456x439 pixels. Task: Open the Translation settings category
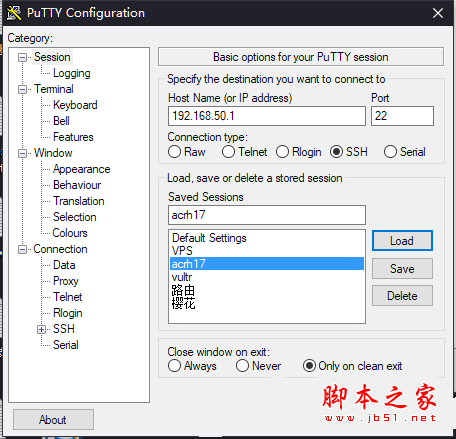click(x=79, y=201)
